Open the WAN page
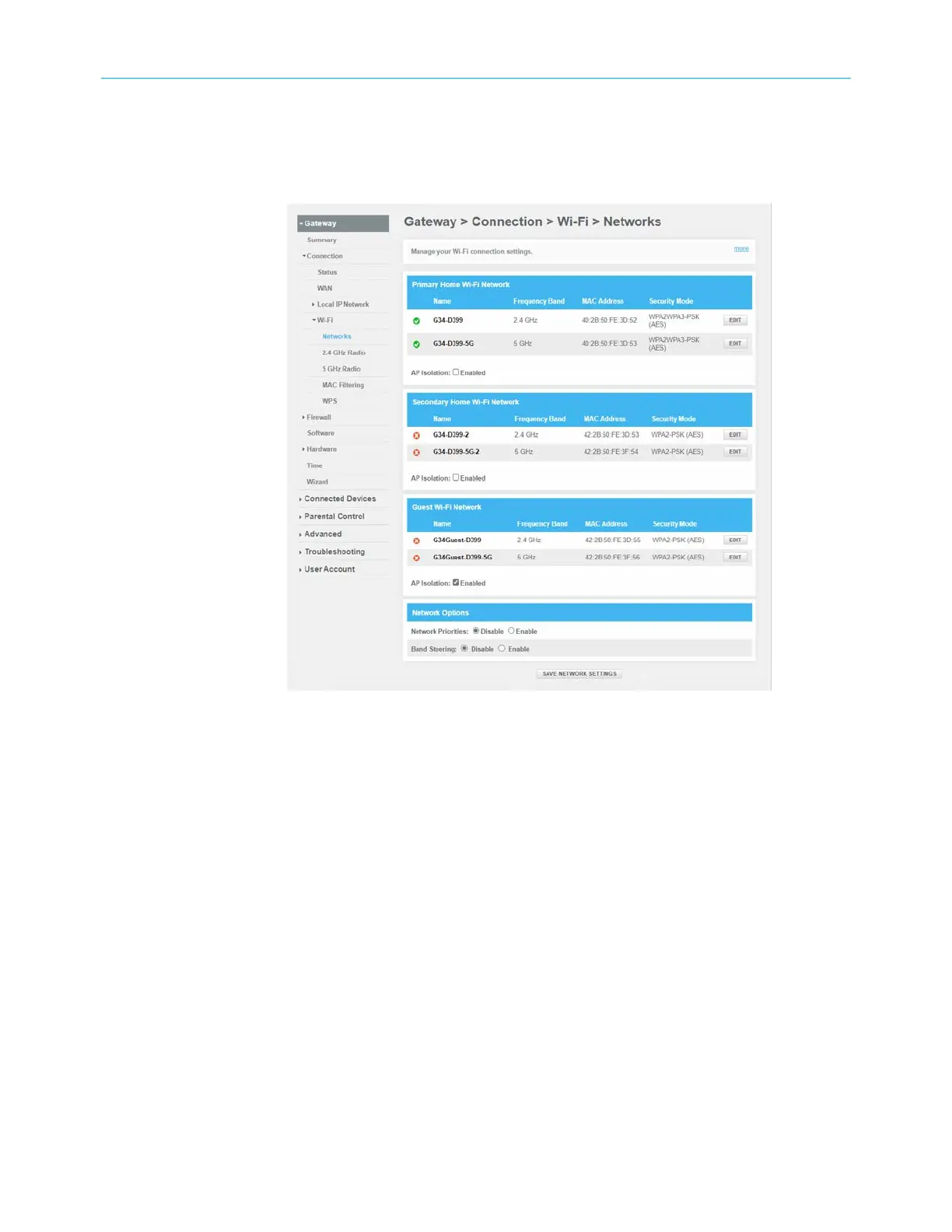The height and width of the screenshot is (1232, 952). (324, 289)
